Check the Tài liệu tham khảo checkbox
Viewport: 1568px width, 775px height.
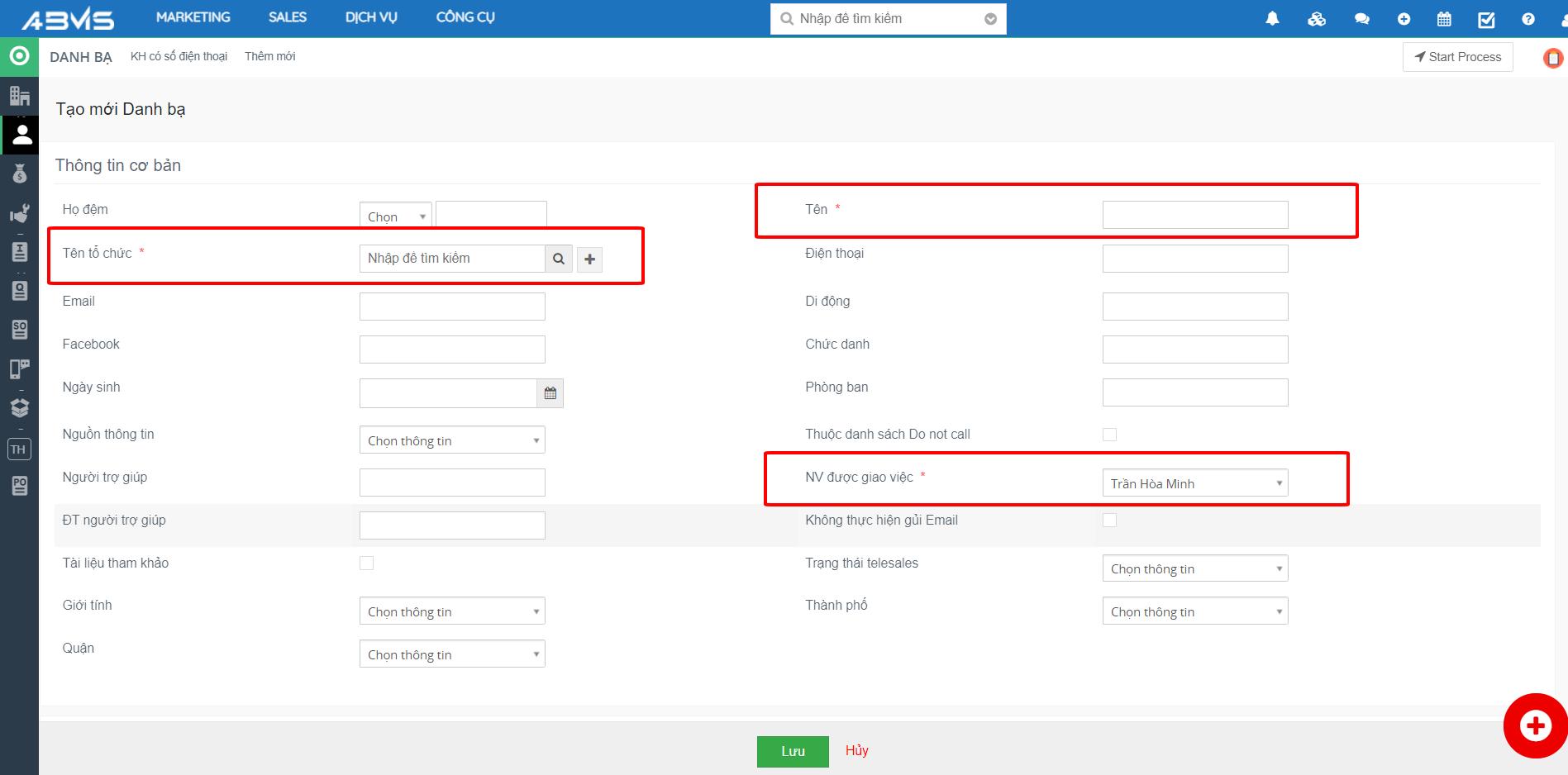point(366,563)
